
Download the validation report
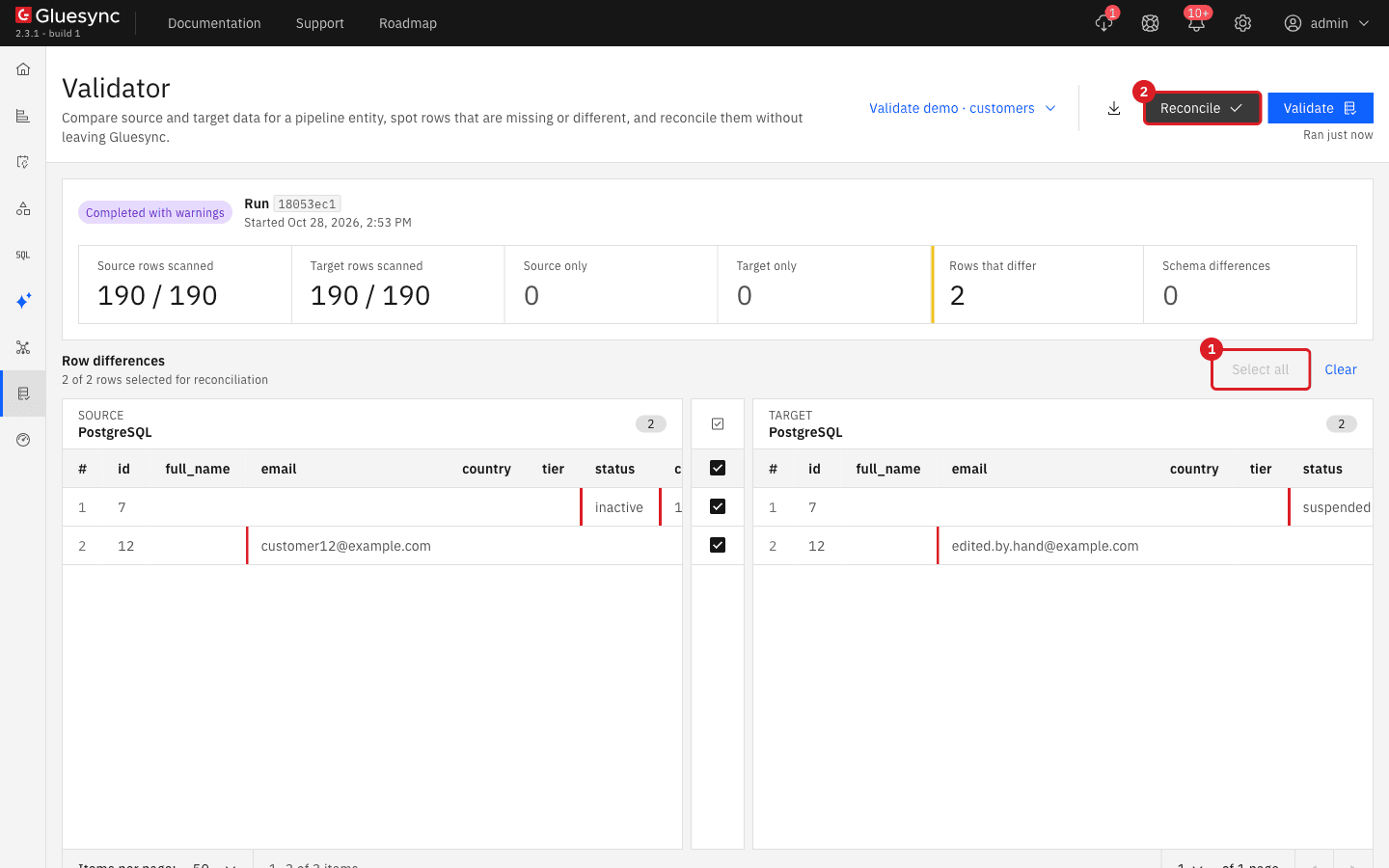[1114, 108]
